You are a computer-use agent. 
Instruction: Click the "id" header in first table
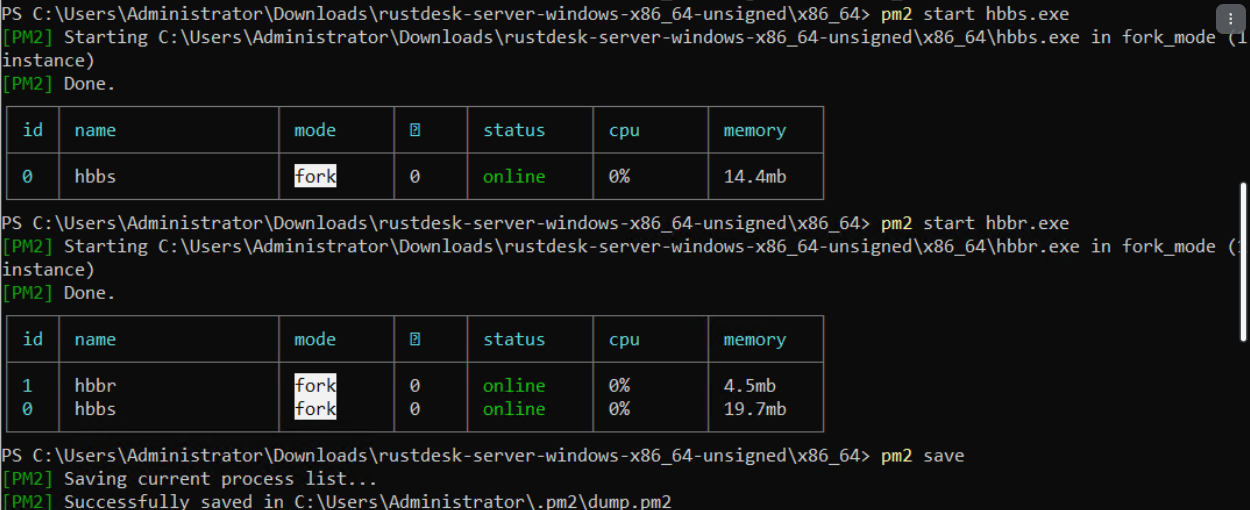tap(33, 130)
